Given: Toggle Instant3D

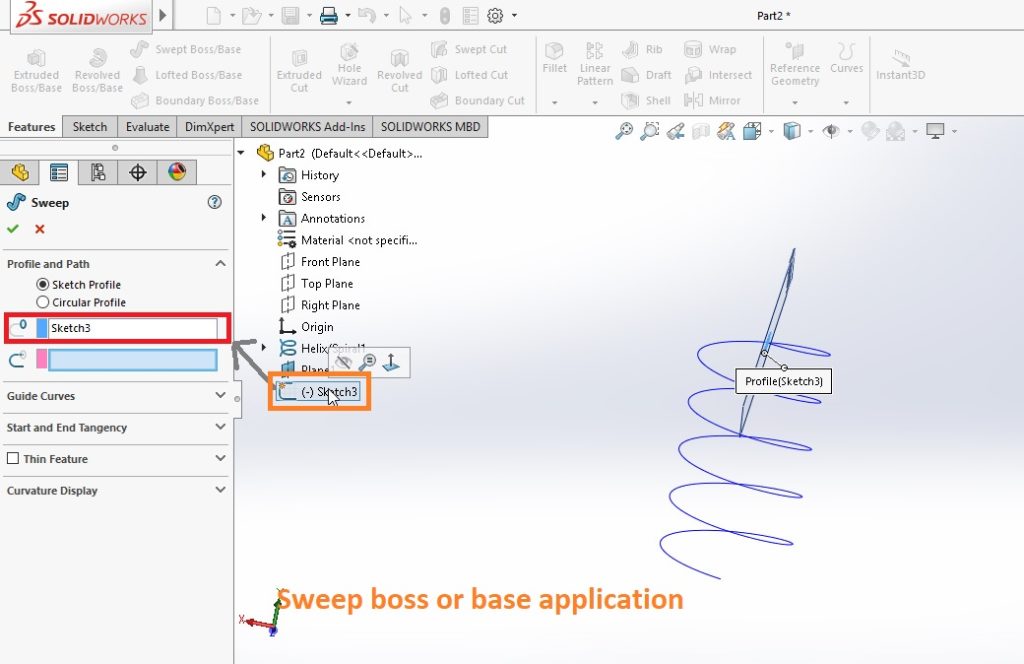Looking at the screenshot, I should (901, 65).
